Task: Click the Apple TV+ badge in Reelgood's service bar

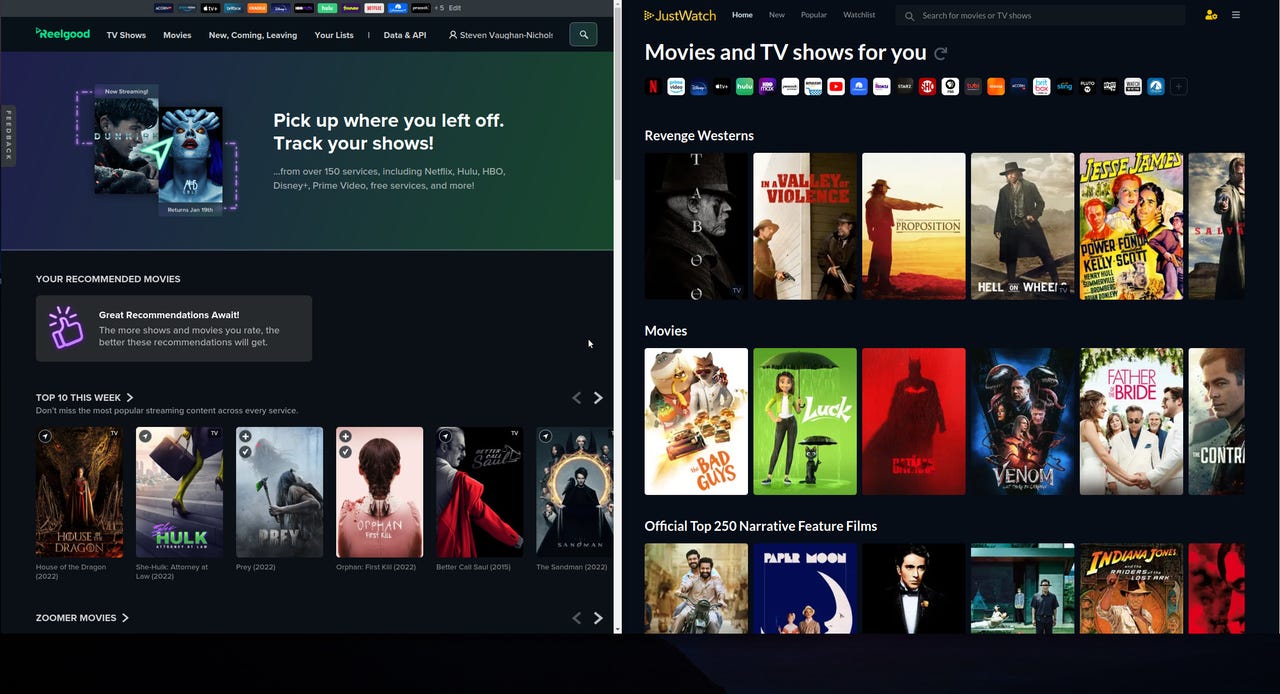Action: (210, 8)
